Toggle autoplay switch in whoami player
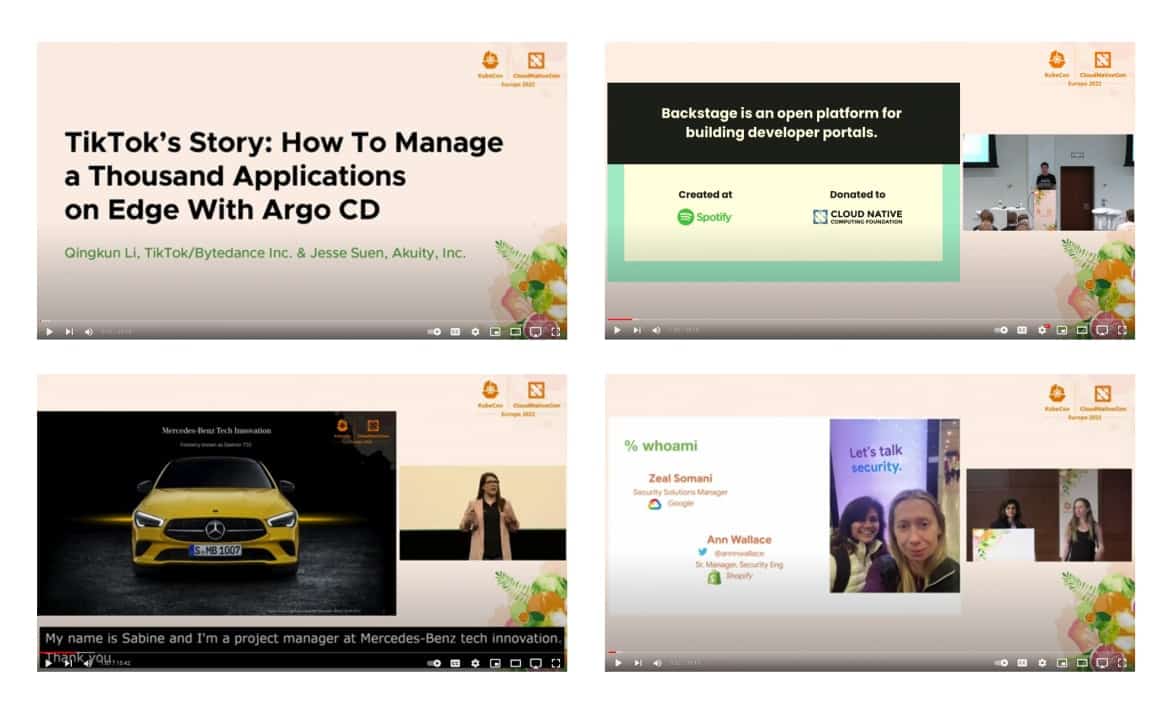This screenshot has width=1172, height=708. (x=1002, y=662)
